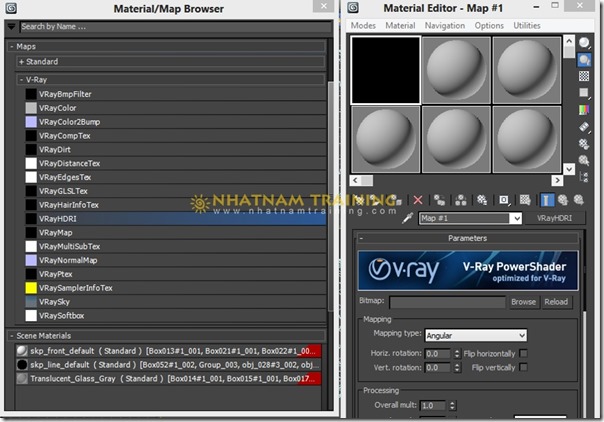This screenshot has width=604, height=422.
Task: Open the Material menu
Action: tap(400, 25)
